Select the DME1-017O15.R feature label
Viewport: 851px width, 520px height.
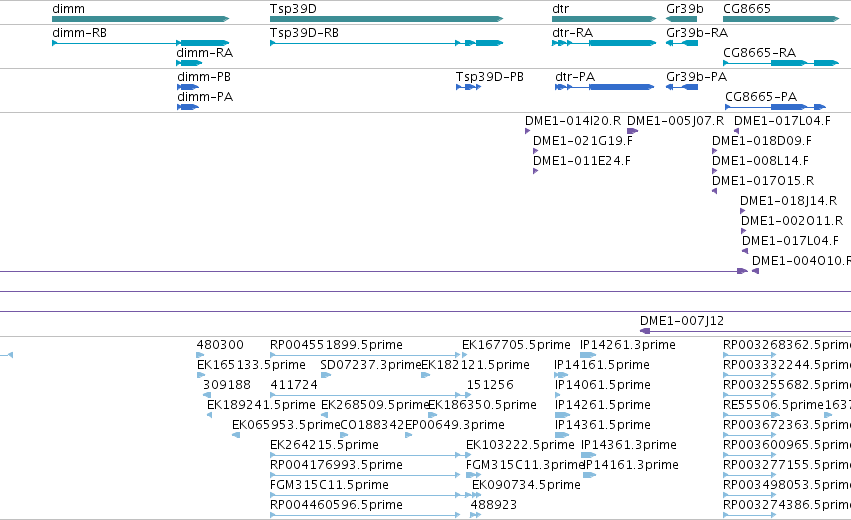(x=763, y=181)
